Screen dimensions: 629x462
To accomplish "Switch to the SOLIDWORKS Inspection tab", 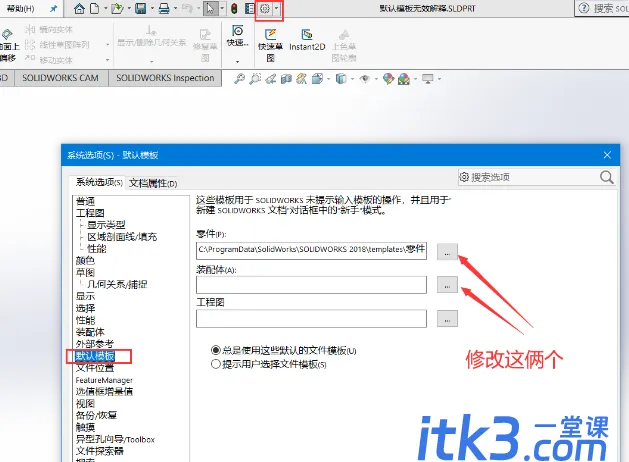I will point(165,78).
